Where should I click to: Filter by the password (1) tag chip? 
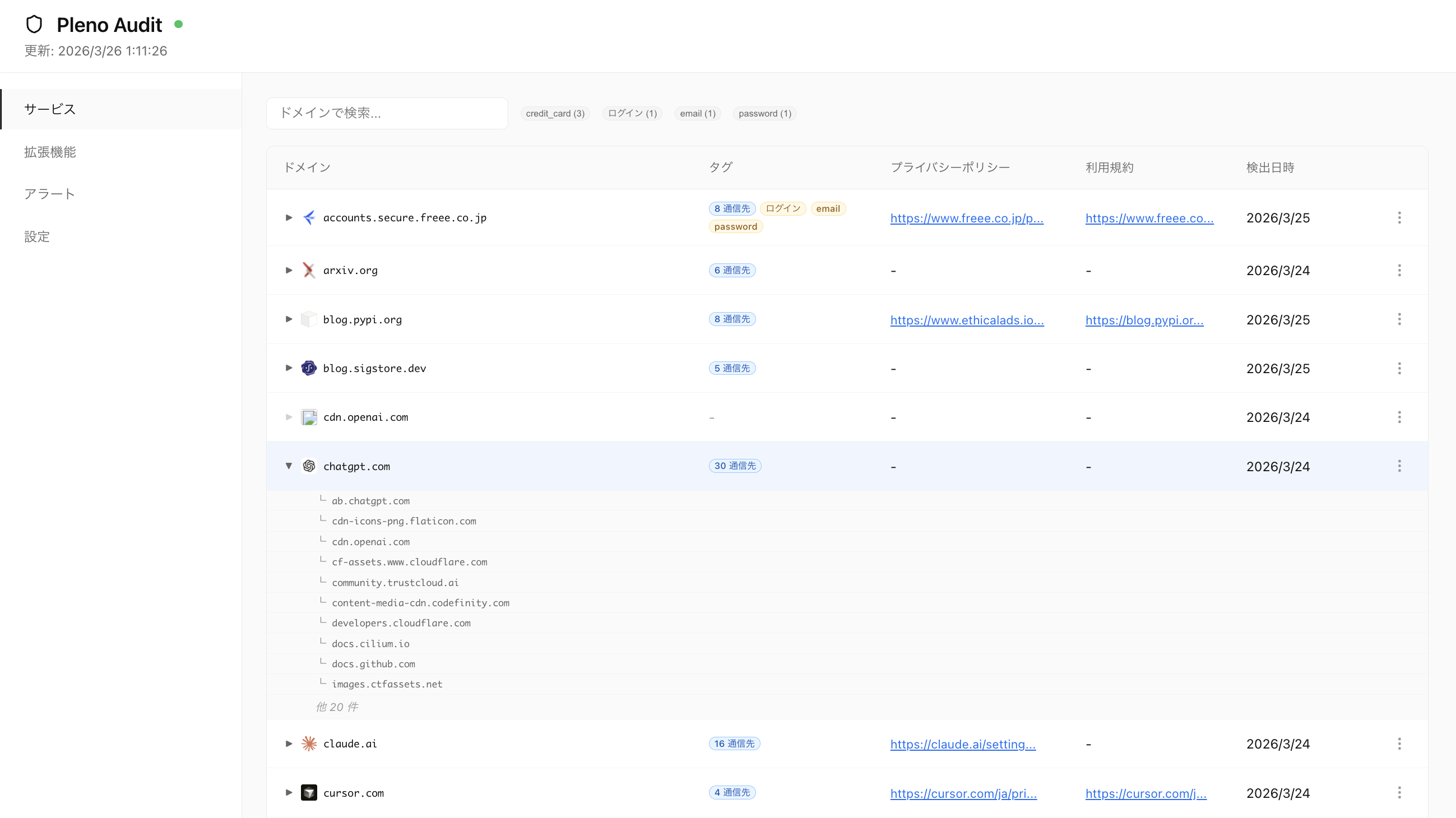[765, 114]
